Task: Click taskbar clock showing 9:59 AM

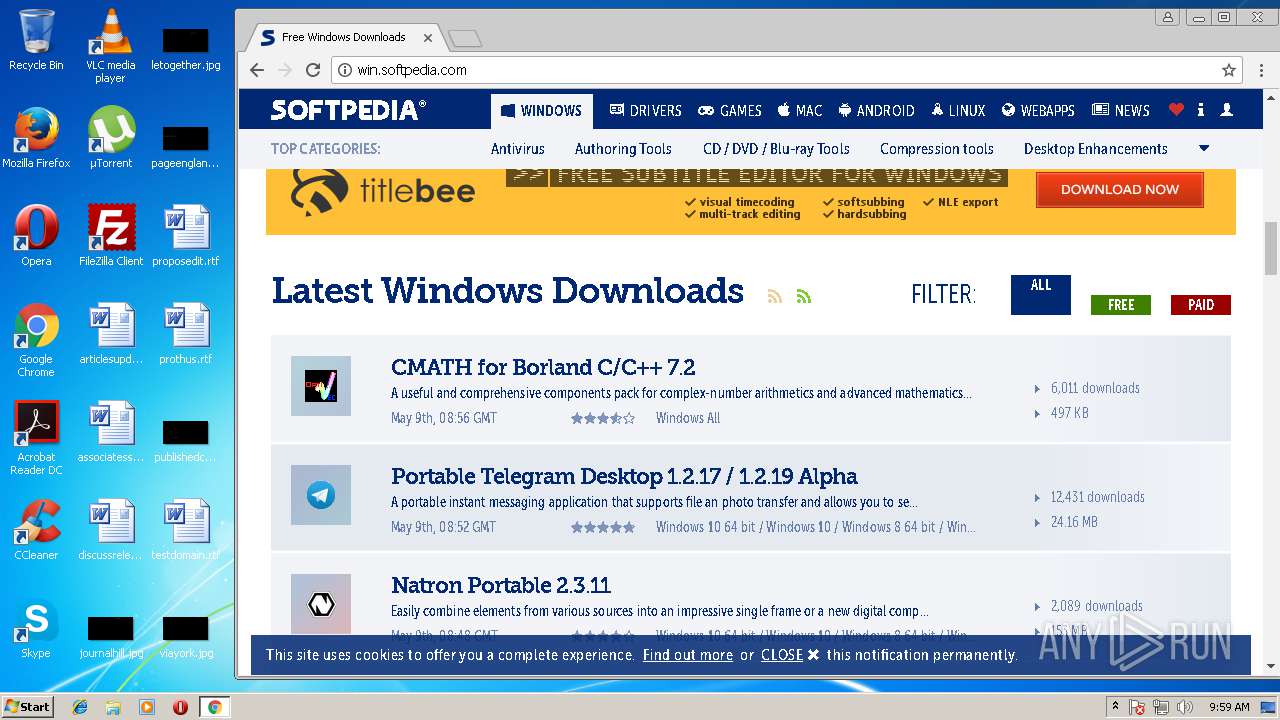Action: click(x=1229, y=707)
